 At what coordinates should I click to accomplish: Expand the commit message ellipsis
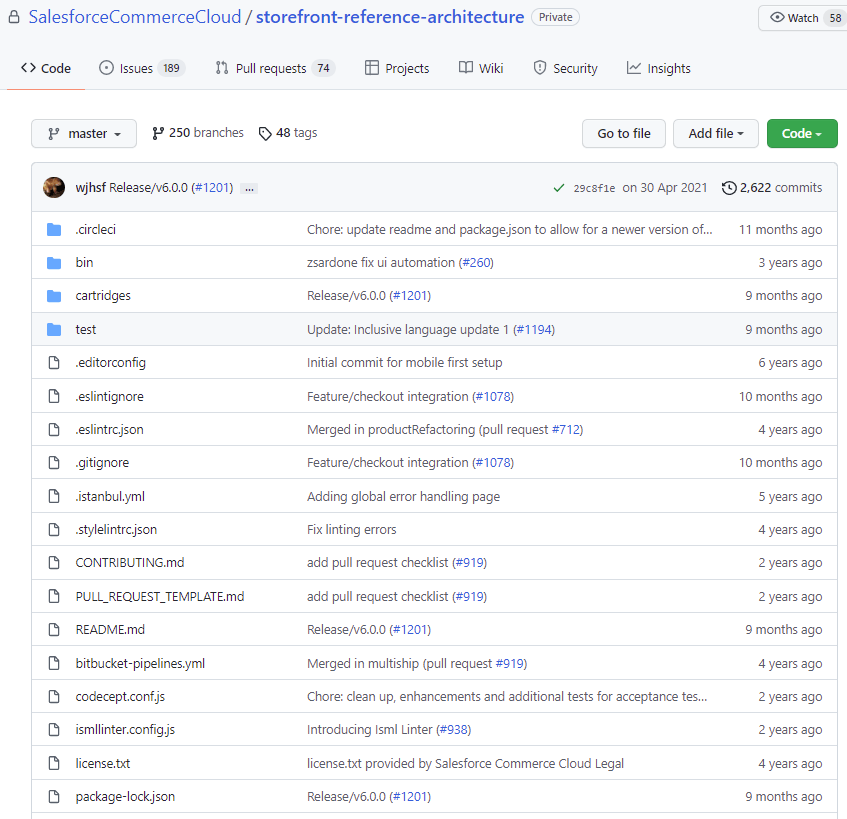pos(249,189)
